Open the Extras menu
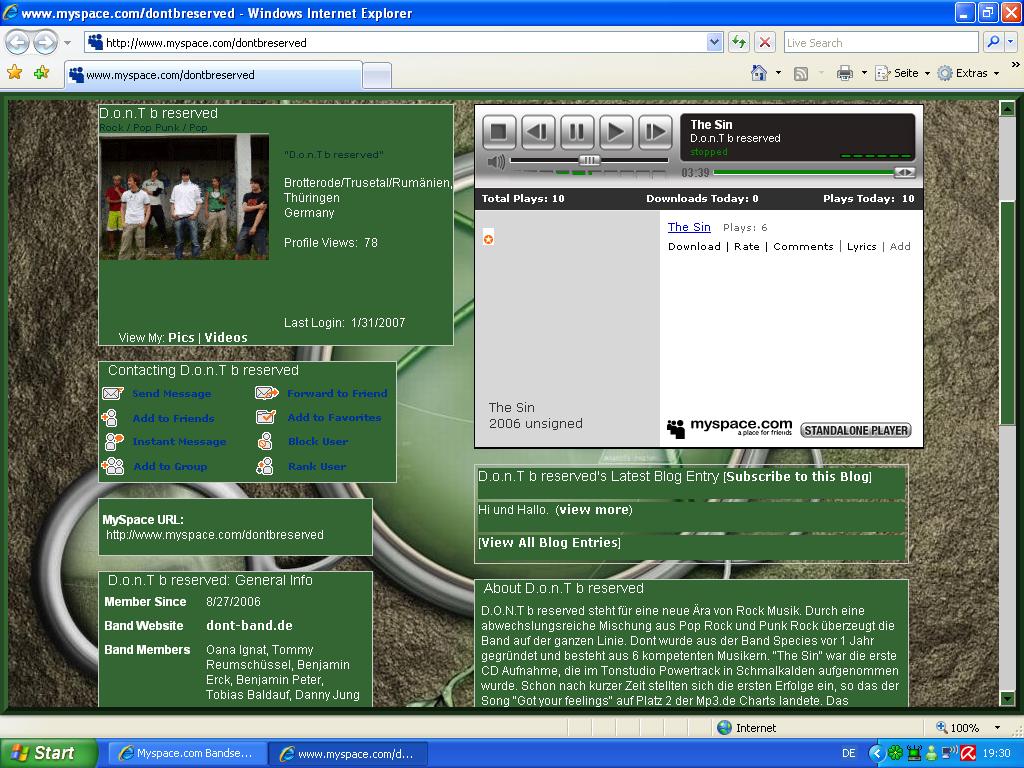Screen dimensions: 1024x768 pyautogui.click(x=968, y=73)
